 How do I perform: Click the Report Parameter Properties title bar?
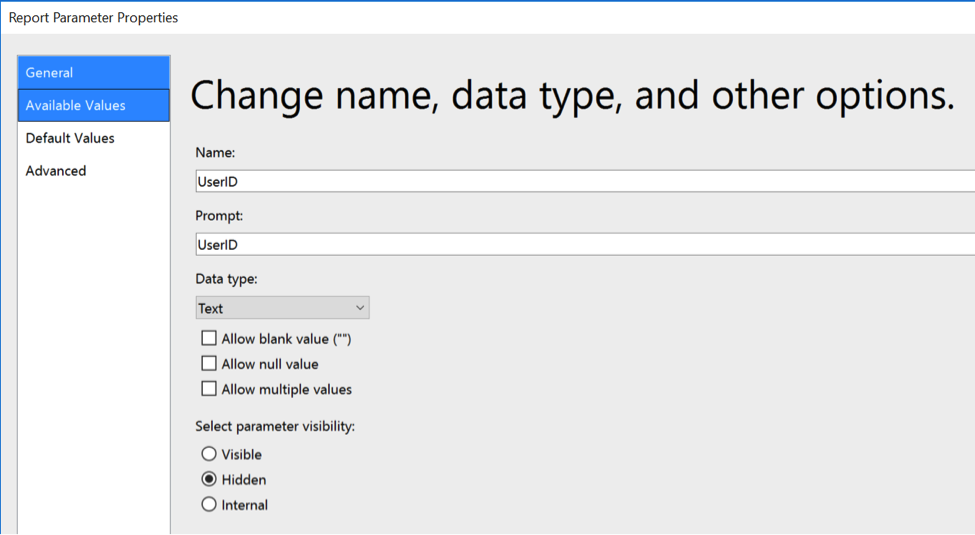pyautogui.click(x=488, y=17)
